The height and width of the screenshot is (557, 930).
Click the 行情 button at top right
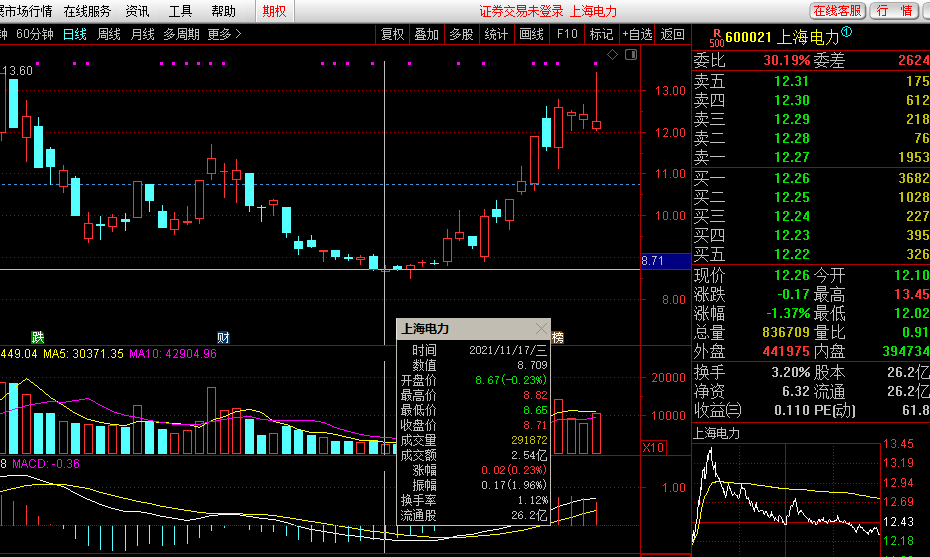(894, 11)
